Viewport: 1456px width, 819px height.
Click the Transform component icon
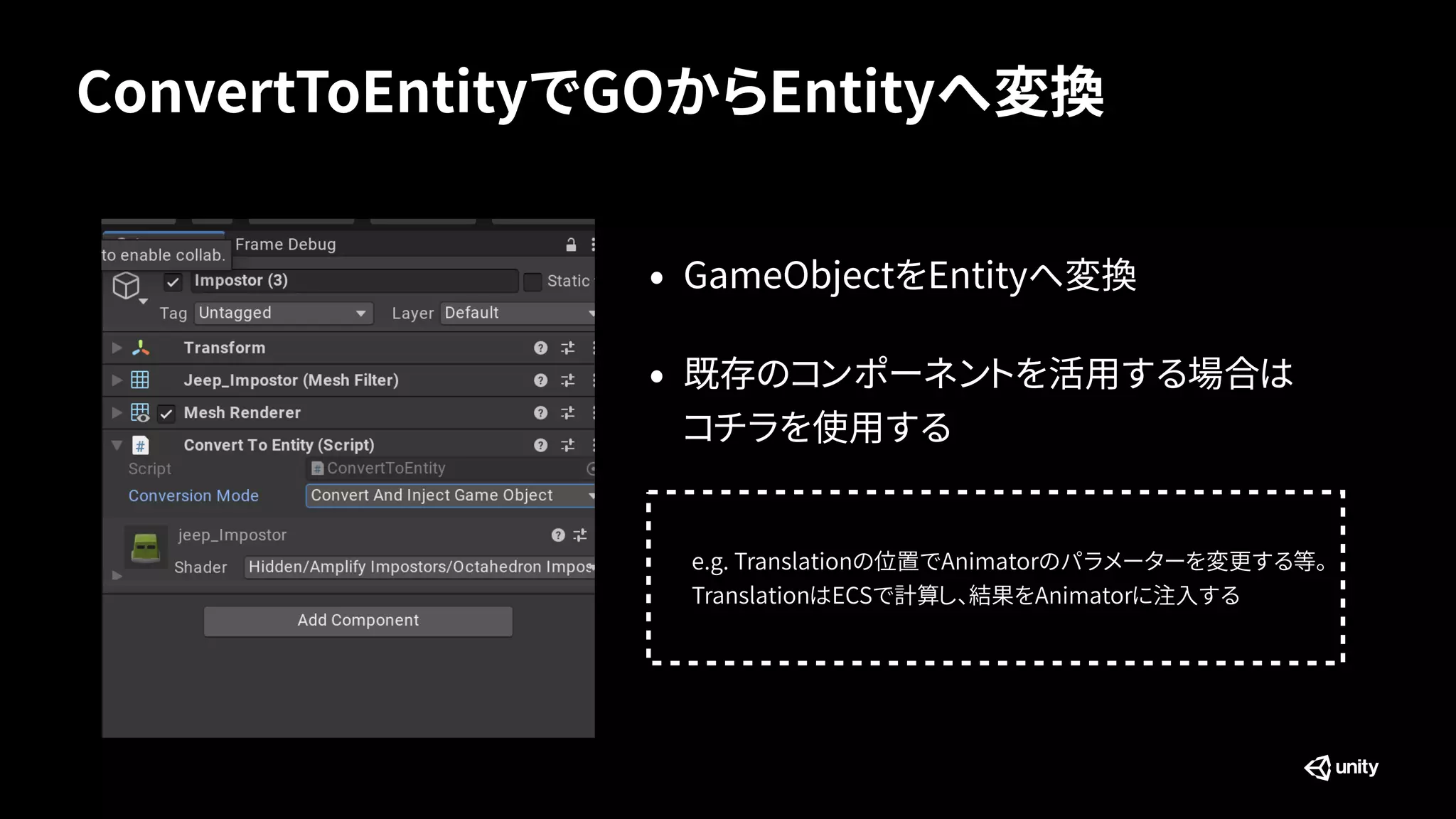(141, 348)
